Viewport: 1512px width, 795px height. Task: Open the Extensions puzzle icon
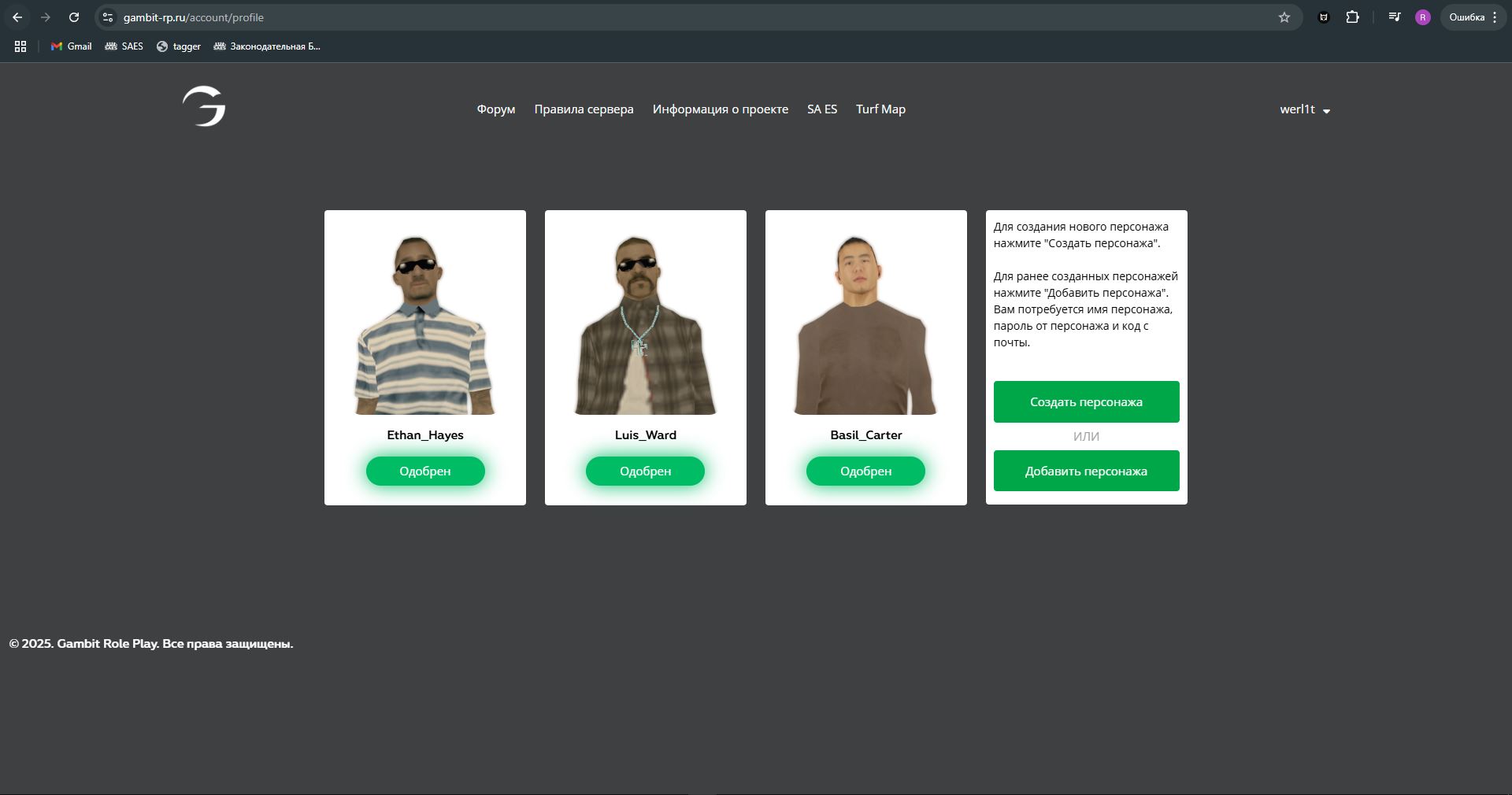1352,17
